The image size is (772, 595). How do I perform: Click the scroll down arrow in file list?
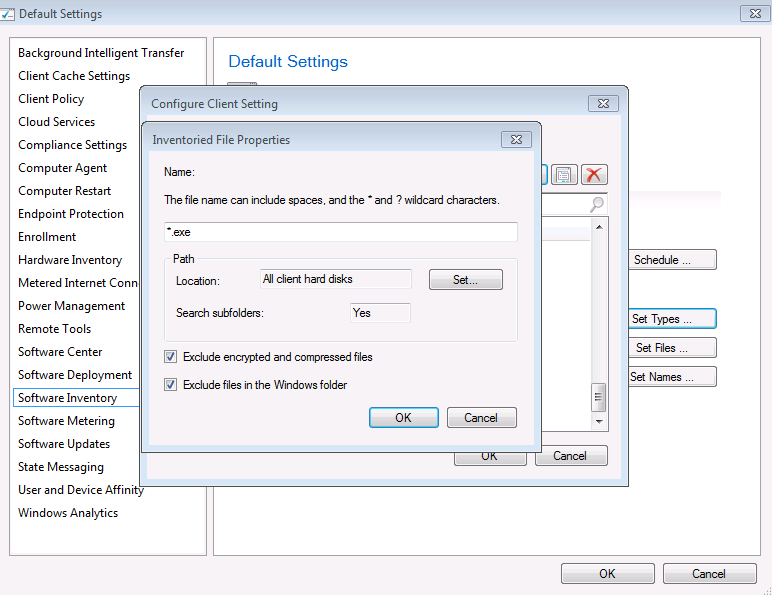click(599, 421)
